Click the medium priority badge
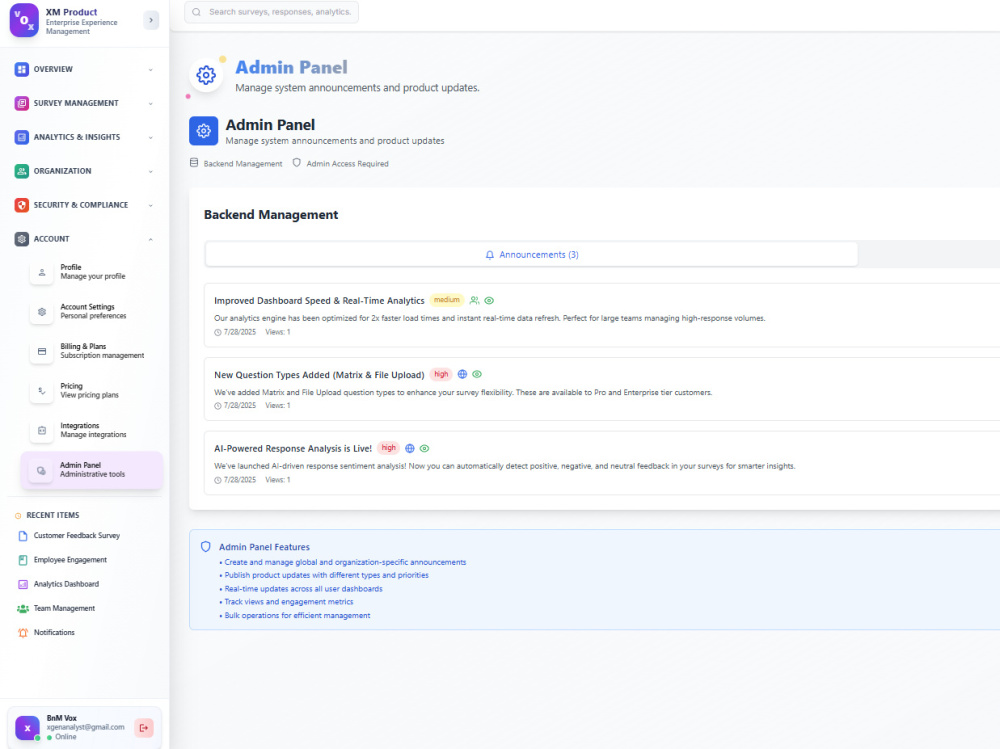Viewport: 1000px width, 749px height. [x=446, y=300]
